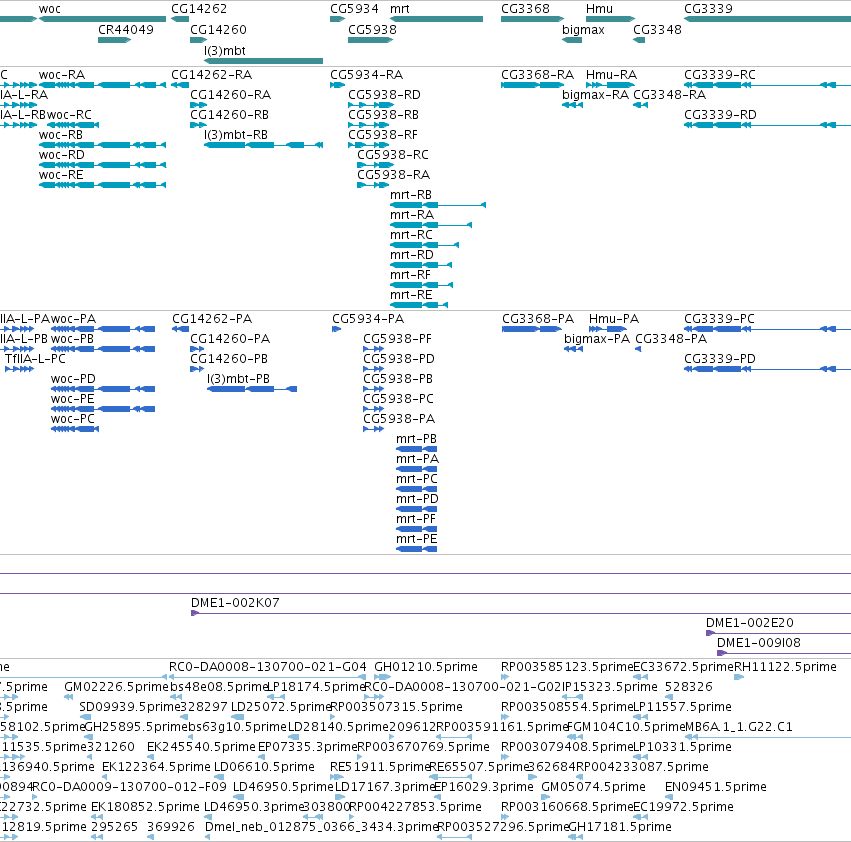This screenshot has height=842, width=851.
Task: Click the CG3368 gene label
Action: (525, 9)
